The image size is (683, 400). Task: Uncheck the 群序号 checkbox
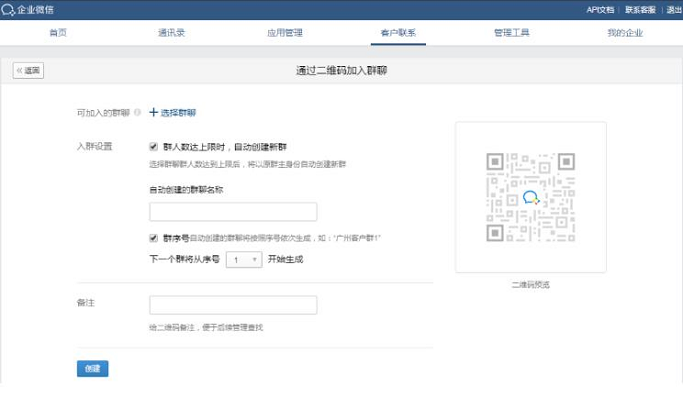click(x=153, y=238)
